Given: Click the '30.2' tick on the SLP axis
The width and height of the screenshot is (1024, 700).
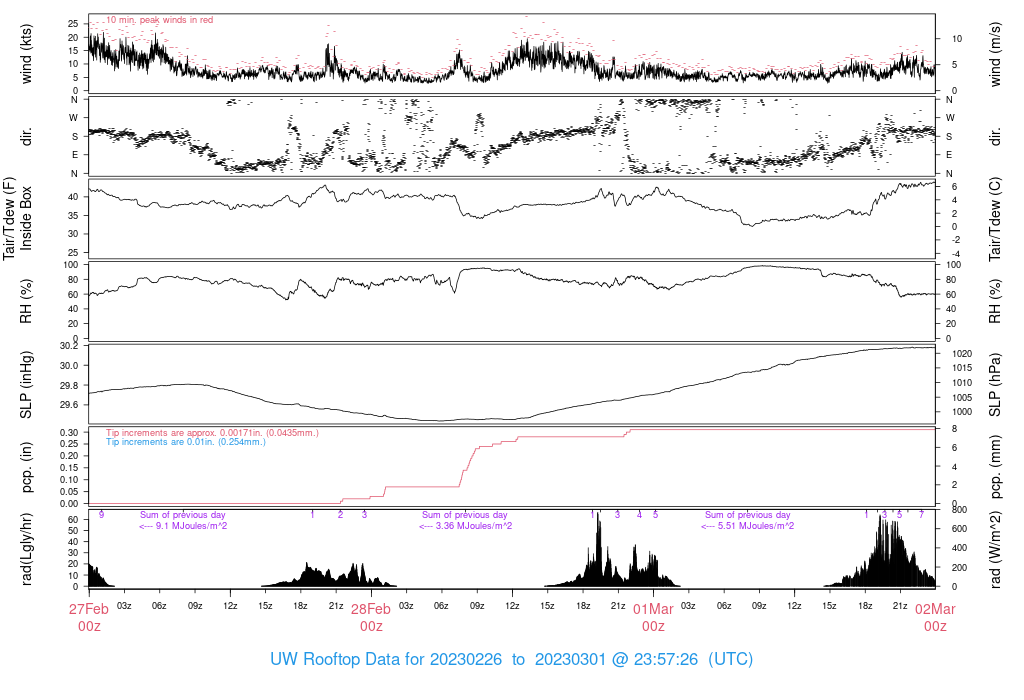Looking at the screenshot, I should pos(69,346).
